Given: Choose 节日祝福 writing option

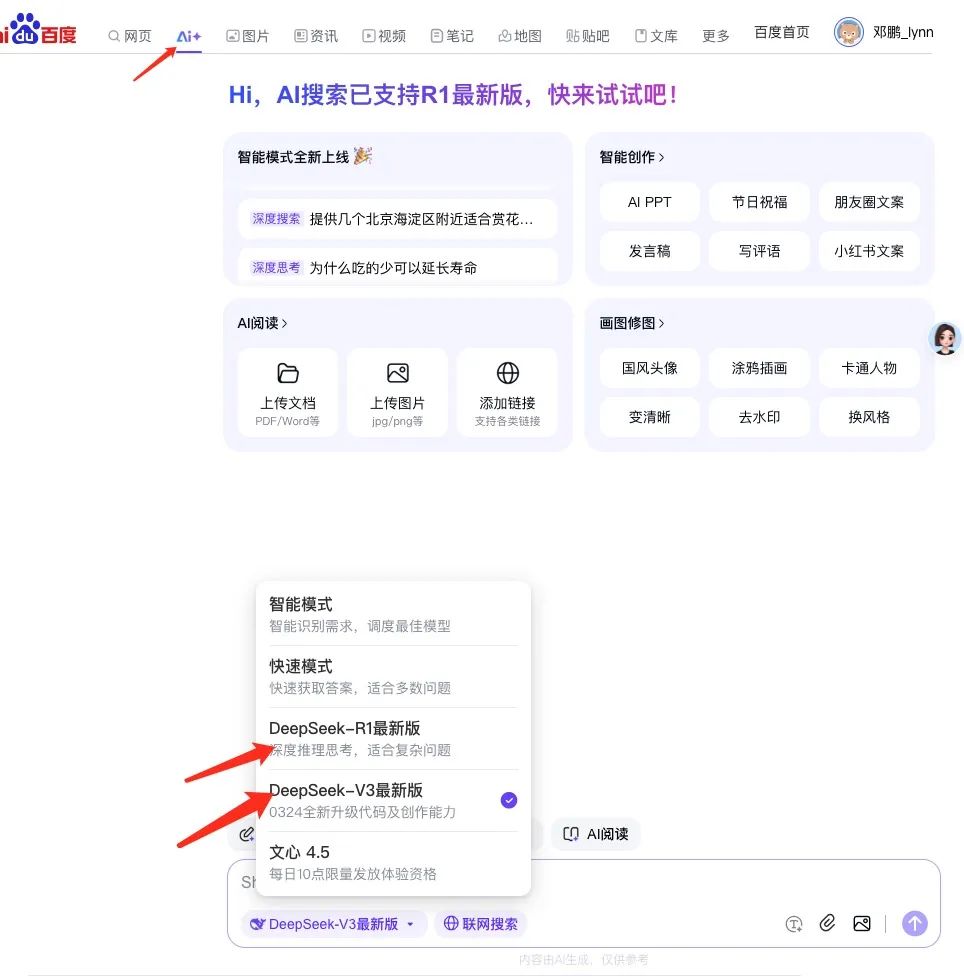Looking at the screenshot, I should pyautogui.click(x=759, y=202).
